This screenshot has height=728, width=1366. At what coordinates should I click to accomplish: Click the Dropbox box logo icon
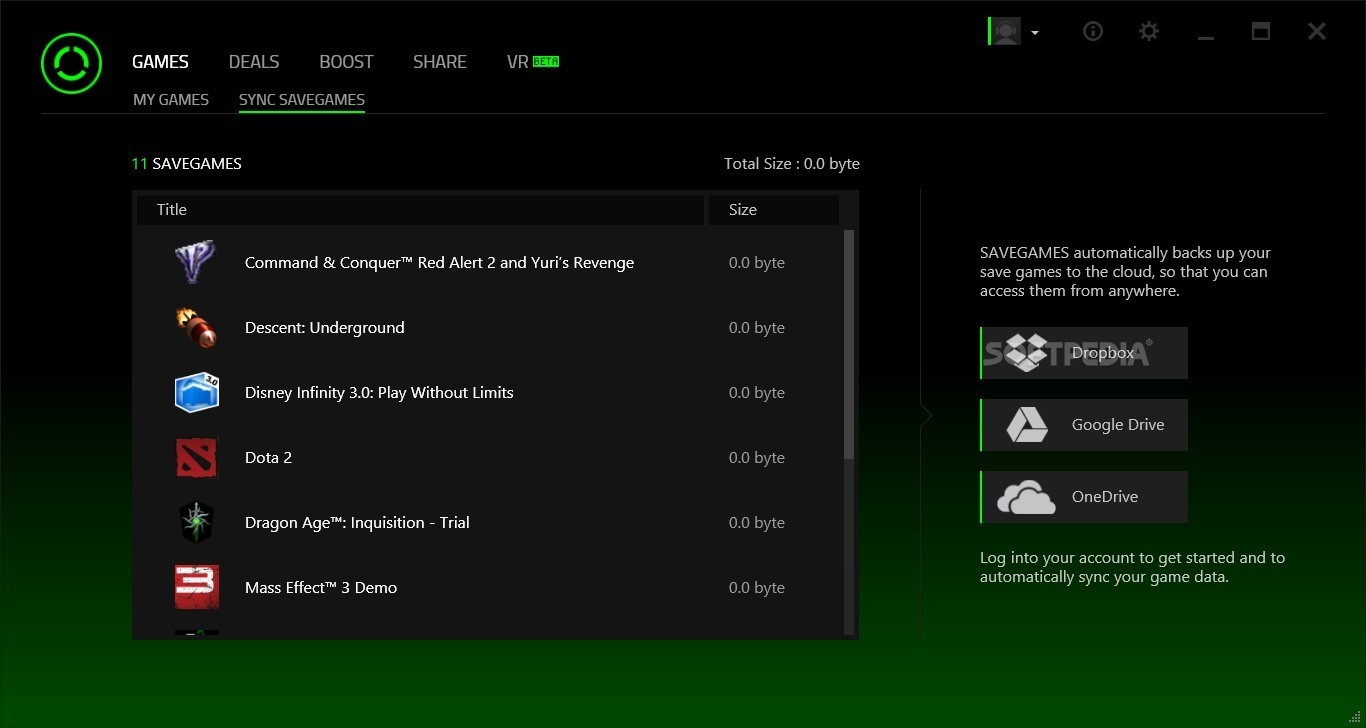1026,353
